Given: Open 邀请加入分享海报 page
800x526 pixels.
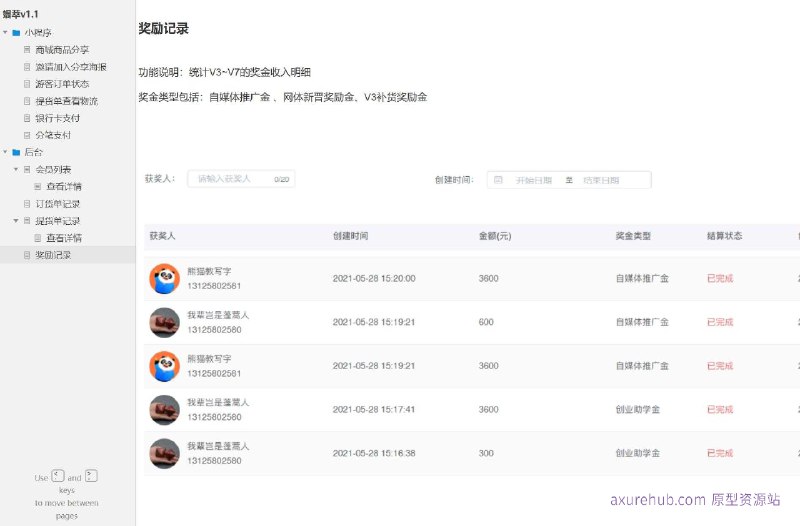Looking at the screenshot, I should click(71, 67).
